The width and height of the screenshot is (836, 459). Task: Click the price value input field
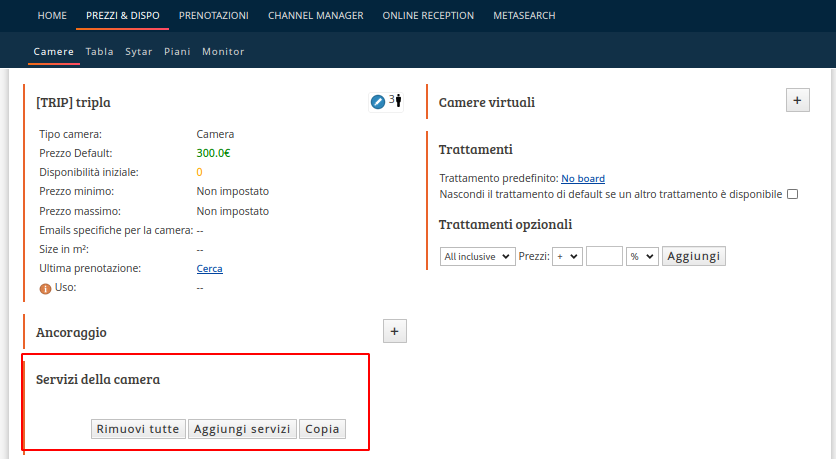tap(604, 256)
